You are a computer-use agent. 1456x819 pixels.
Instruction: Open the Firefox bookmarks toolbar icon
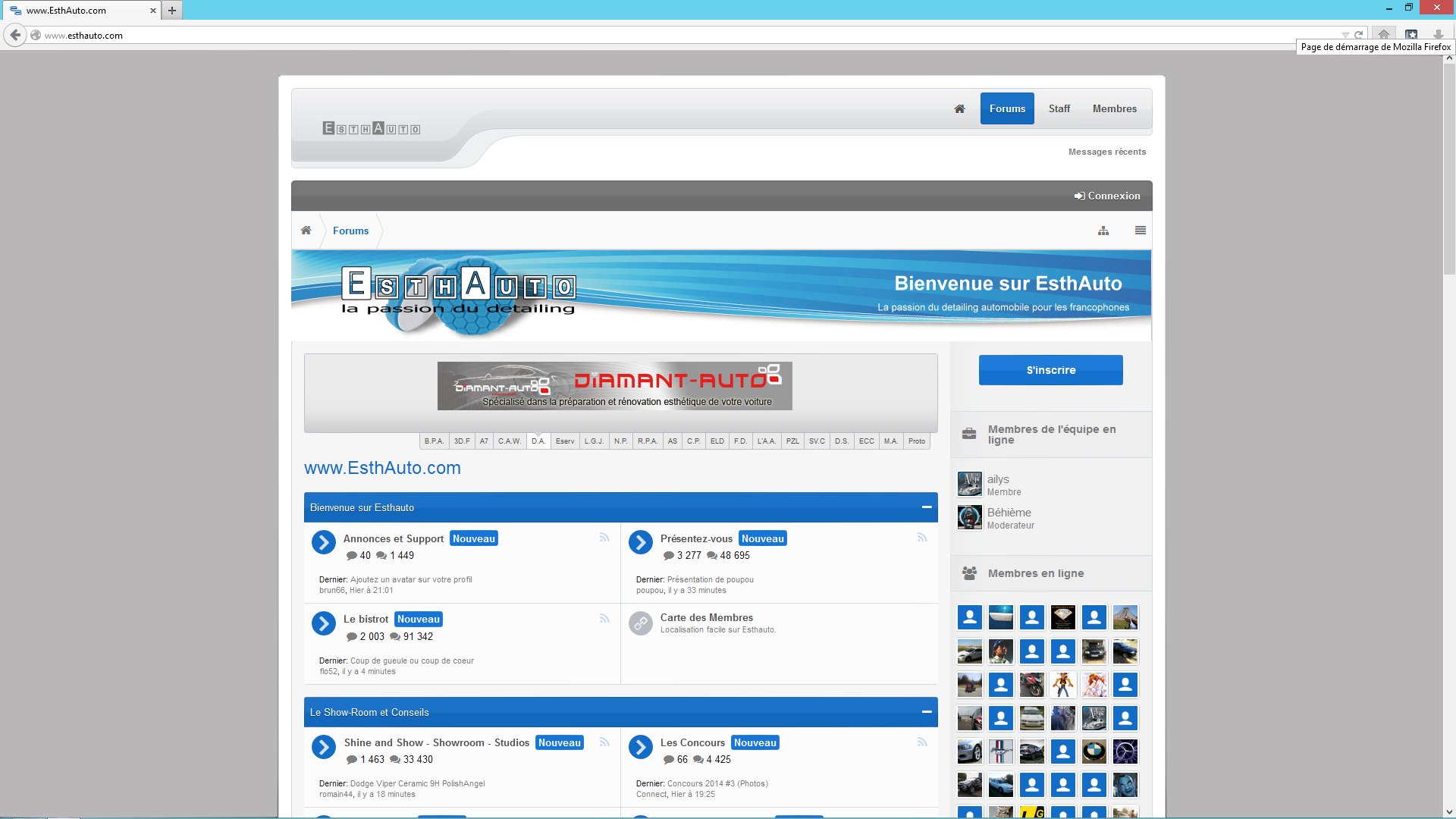pos(1411,35)
